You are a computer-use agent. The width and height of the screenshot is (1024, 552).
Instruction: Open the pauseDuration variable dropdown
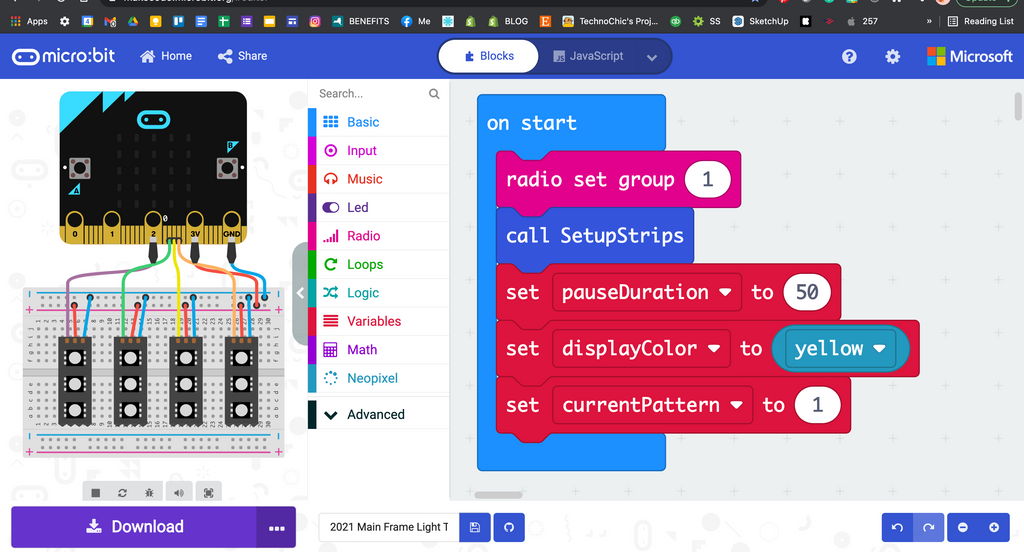pyautogui.click(x=727, y=293)
